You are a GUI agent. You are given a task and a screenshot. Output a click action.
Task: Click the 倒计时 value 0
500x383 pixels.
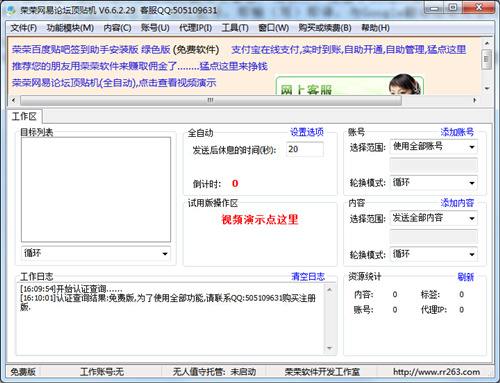pyautogui.click(x=235, y=183)
